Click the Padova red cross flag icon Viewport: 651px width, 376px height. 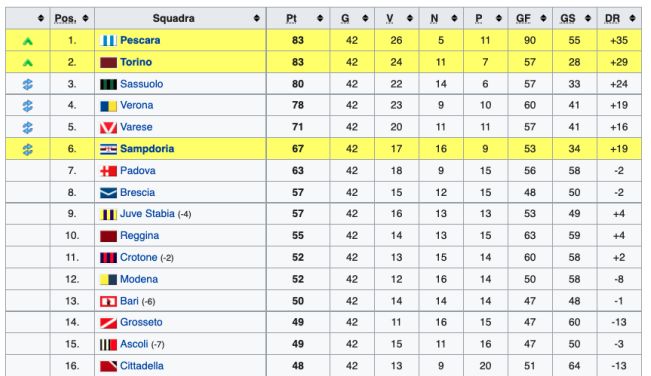pos(108,171)
